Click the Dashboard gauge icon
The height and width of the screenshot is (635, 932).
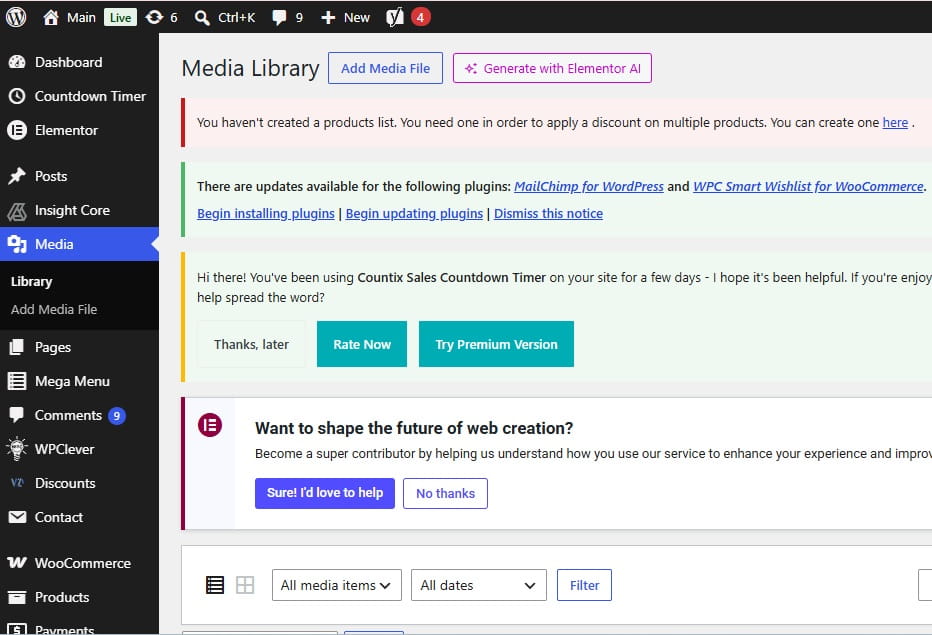pos(17,62)
